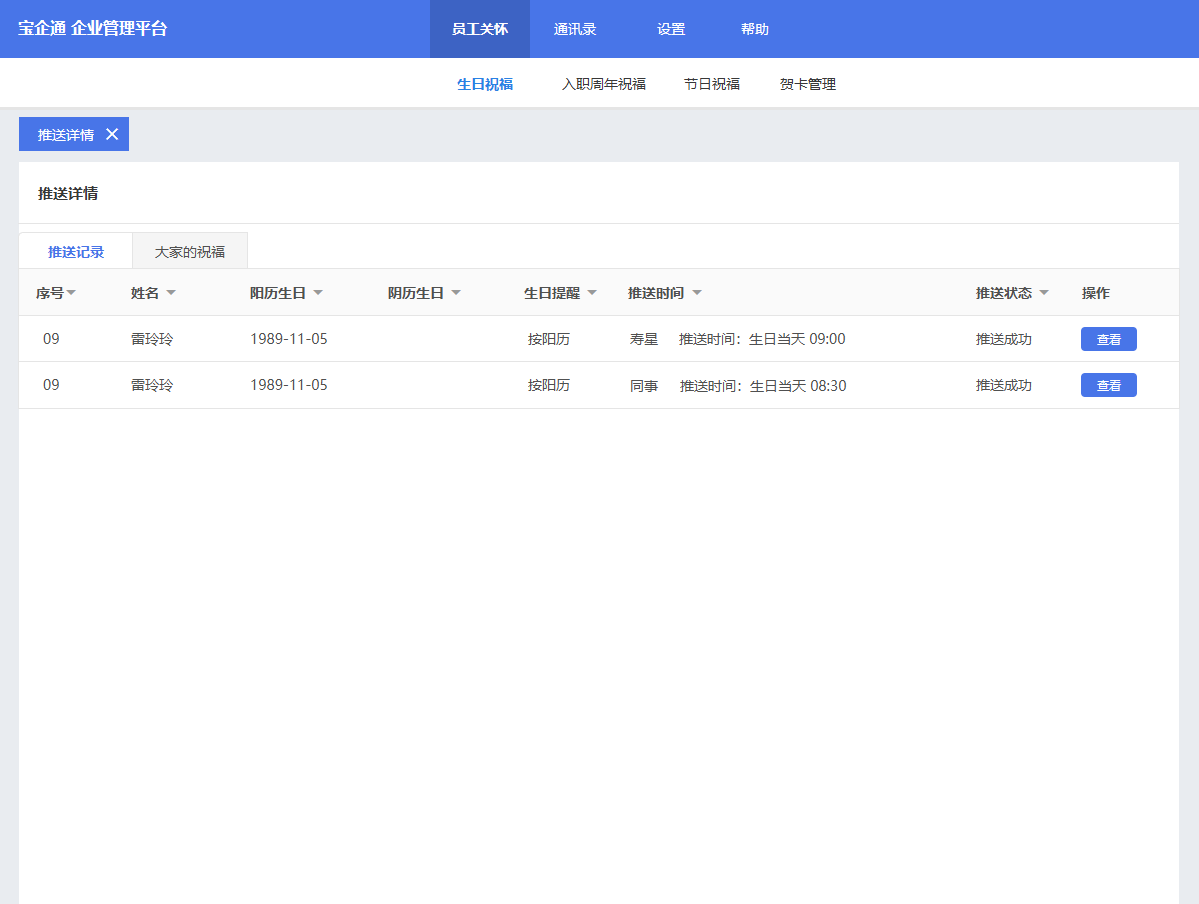Navigate to 入职周年祝福
This screenshot has height=904, width=1199.
click(604, 84)
